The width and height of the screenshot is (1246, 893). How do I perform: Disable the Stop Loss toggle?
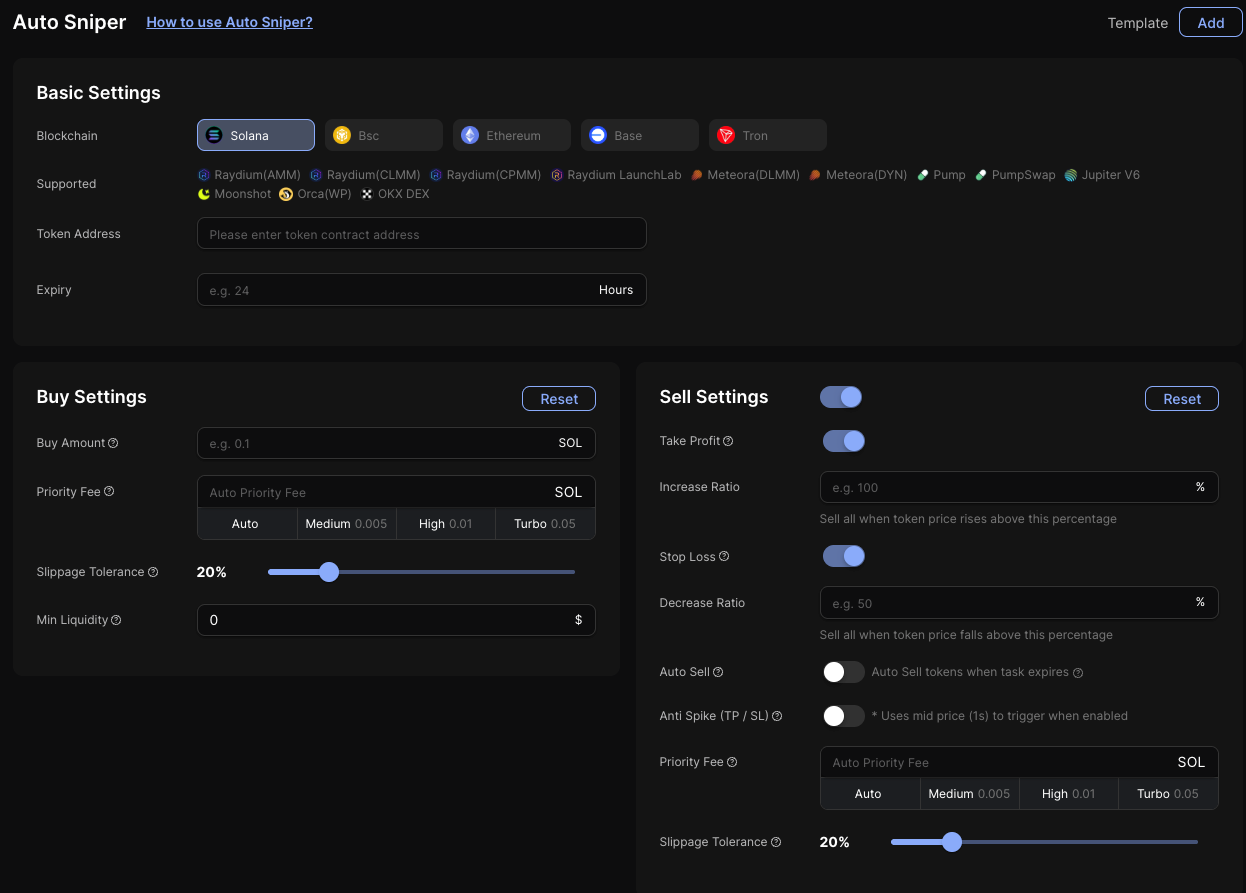[844, 556]
